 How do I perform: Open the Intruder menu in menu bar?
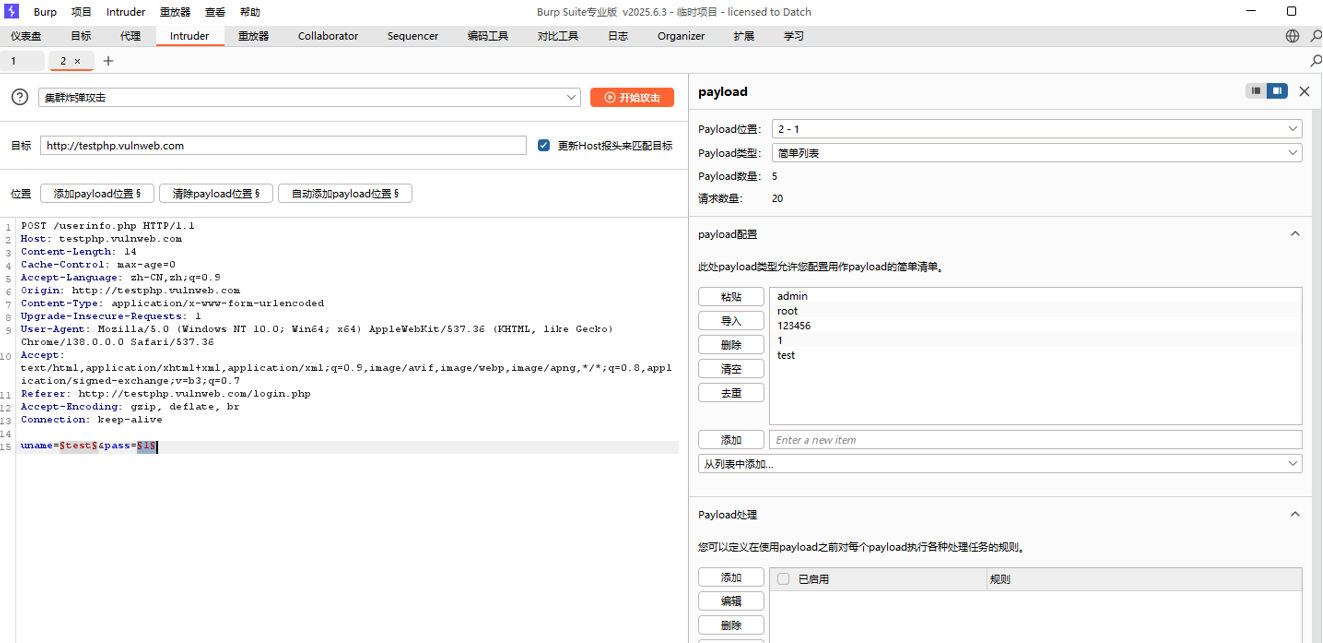(x=126, y=12)
